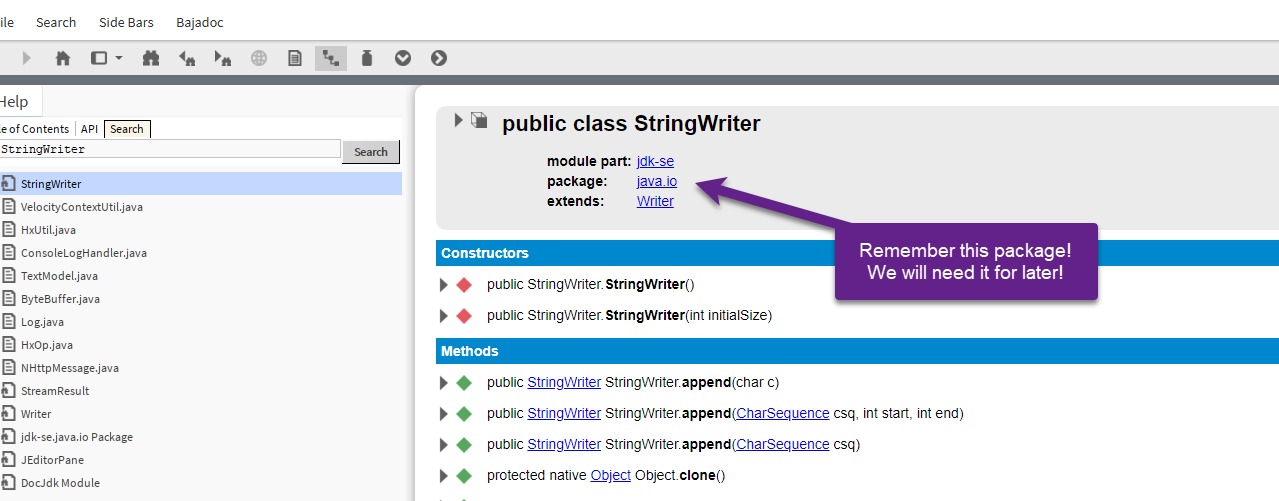Toggle the highlighted tree hierarchy toolbar icon
The image size is (1279, 501).
[x=331, y=58]
